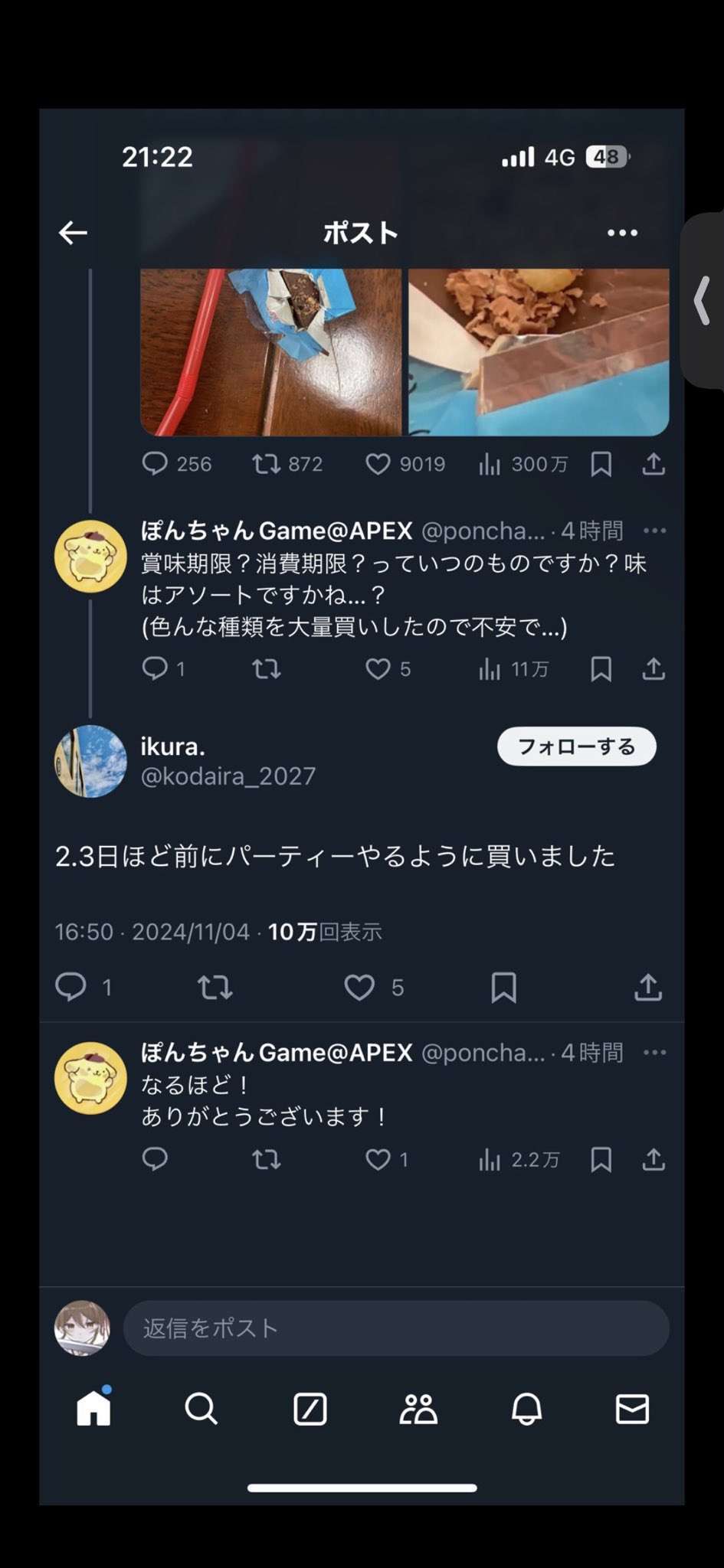The width and height of the screenshot is (724, 1568).
Task: Open the 256 replies on top post
Action: 155,464
